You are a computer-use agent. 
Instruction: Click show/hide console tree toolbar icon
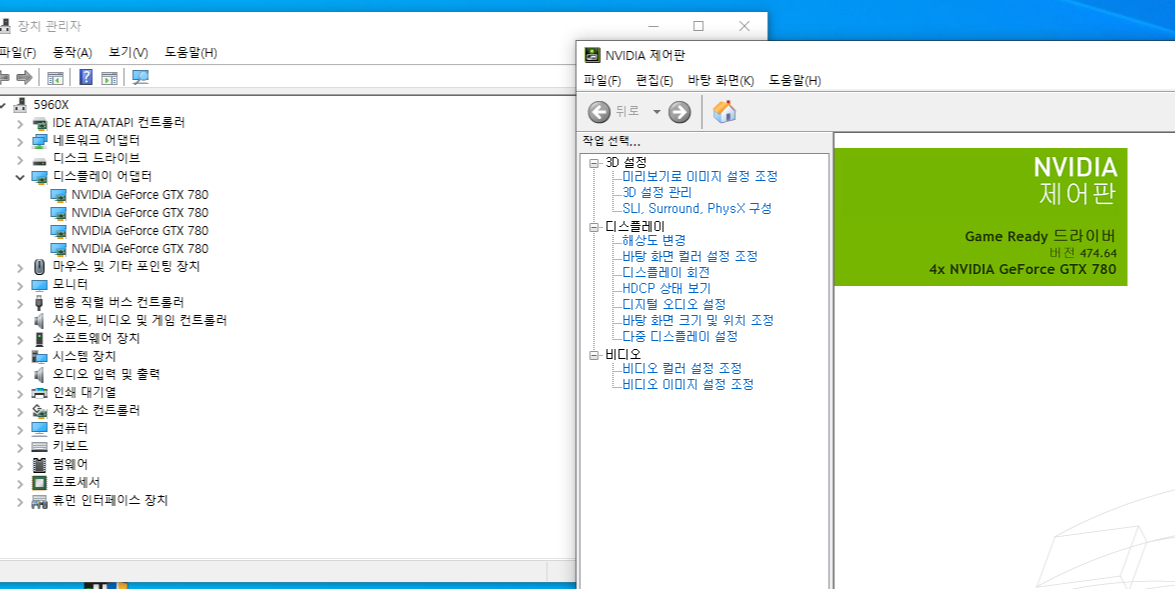pos(55,77)
